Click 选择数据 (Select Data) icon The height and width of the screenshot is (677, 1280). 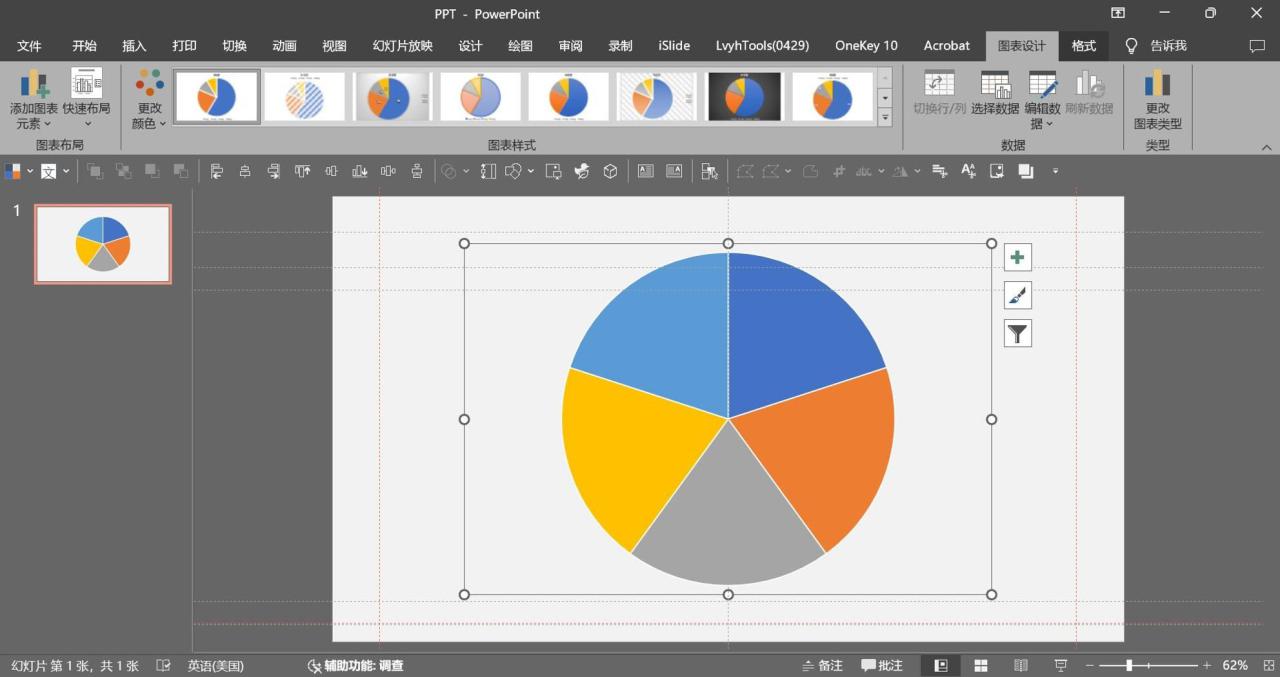pos(995,93)
